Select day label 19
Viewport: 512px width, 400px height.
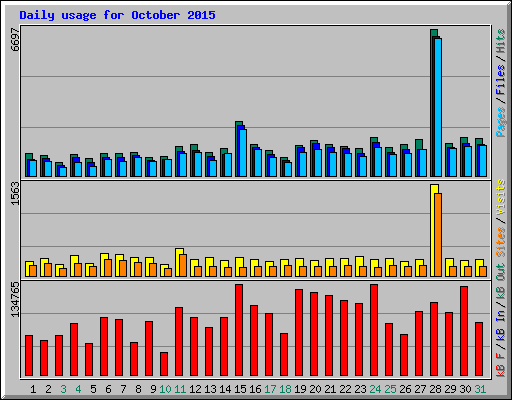(x=300, y=389)
